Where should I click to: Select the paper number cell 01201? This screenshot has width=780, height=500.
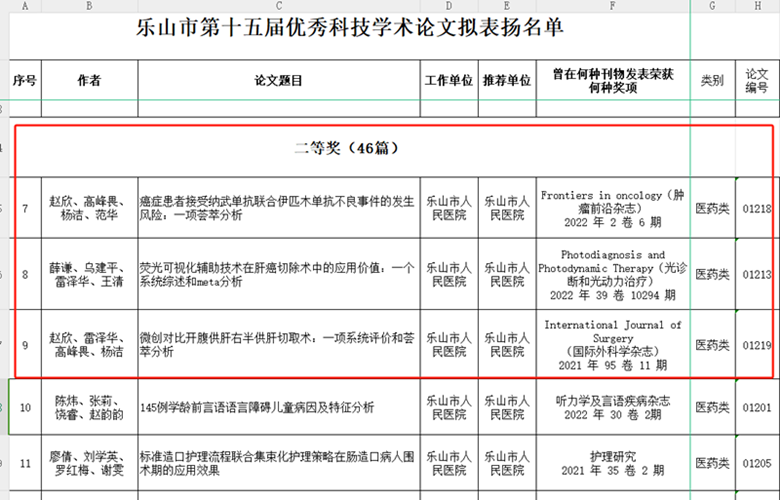[x=757, y=407]
